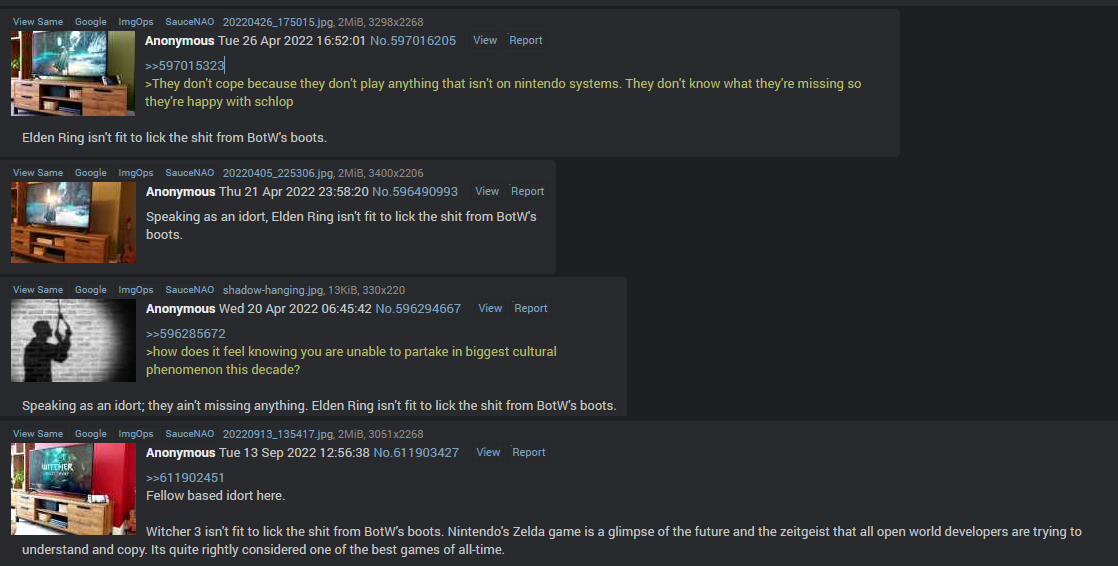Click SauceNAO for 20220426_175015.jpg
Image resolution: width=1118 pixels, height=566 pixels.
[190, 22]
